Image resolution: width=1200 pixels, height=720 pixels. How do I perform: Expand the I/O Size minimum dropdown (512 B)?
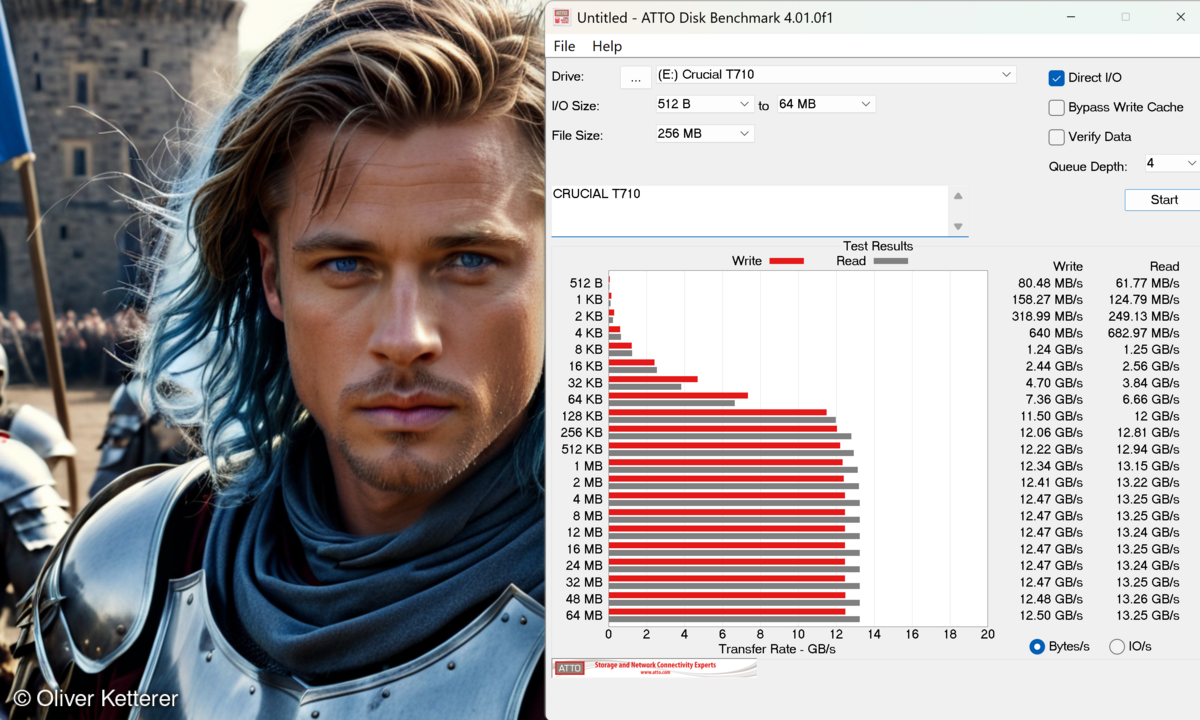[704, 104]
